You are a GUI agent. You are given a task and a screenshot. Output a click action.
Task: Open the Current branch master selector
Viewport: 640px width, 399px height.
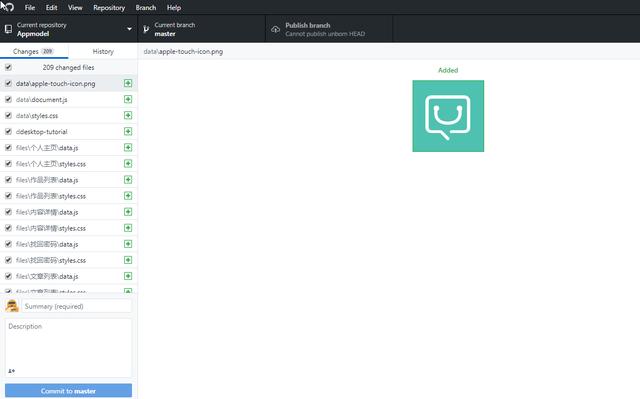coord(202,29)
